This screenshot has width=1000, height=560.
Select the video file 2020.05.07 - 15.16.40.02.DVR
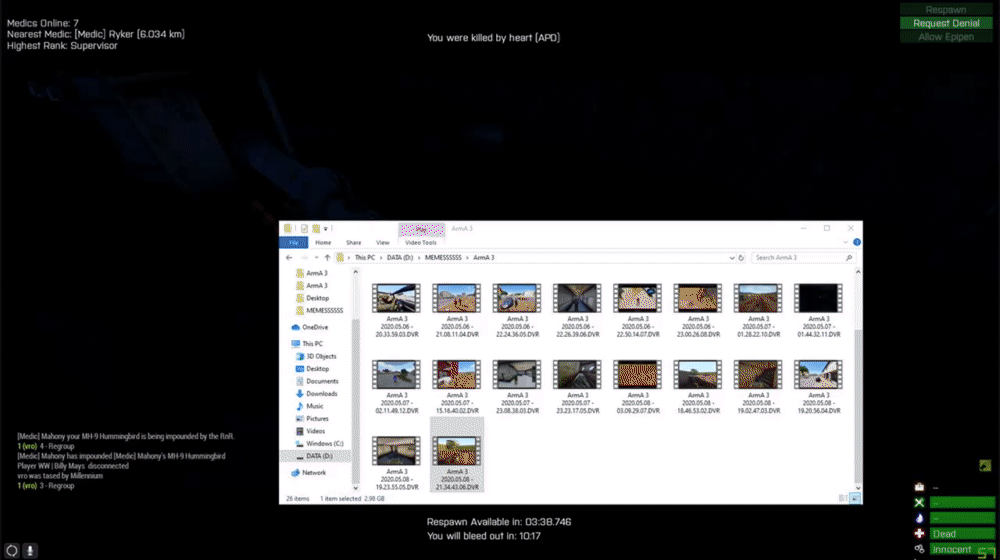(457, 387)
